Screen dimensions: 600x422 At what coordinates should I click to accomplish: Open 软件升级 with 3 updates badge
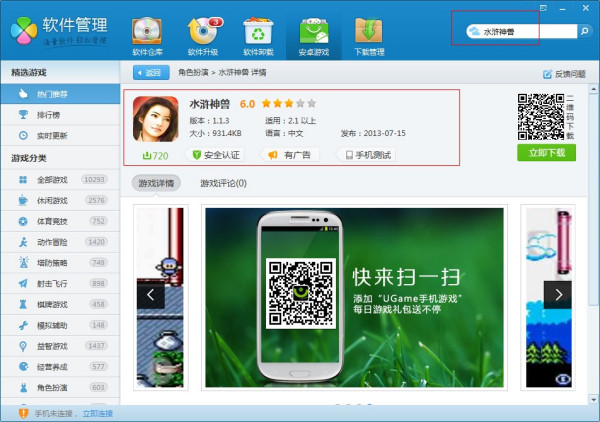coord(203,37)
